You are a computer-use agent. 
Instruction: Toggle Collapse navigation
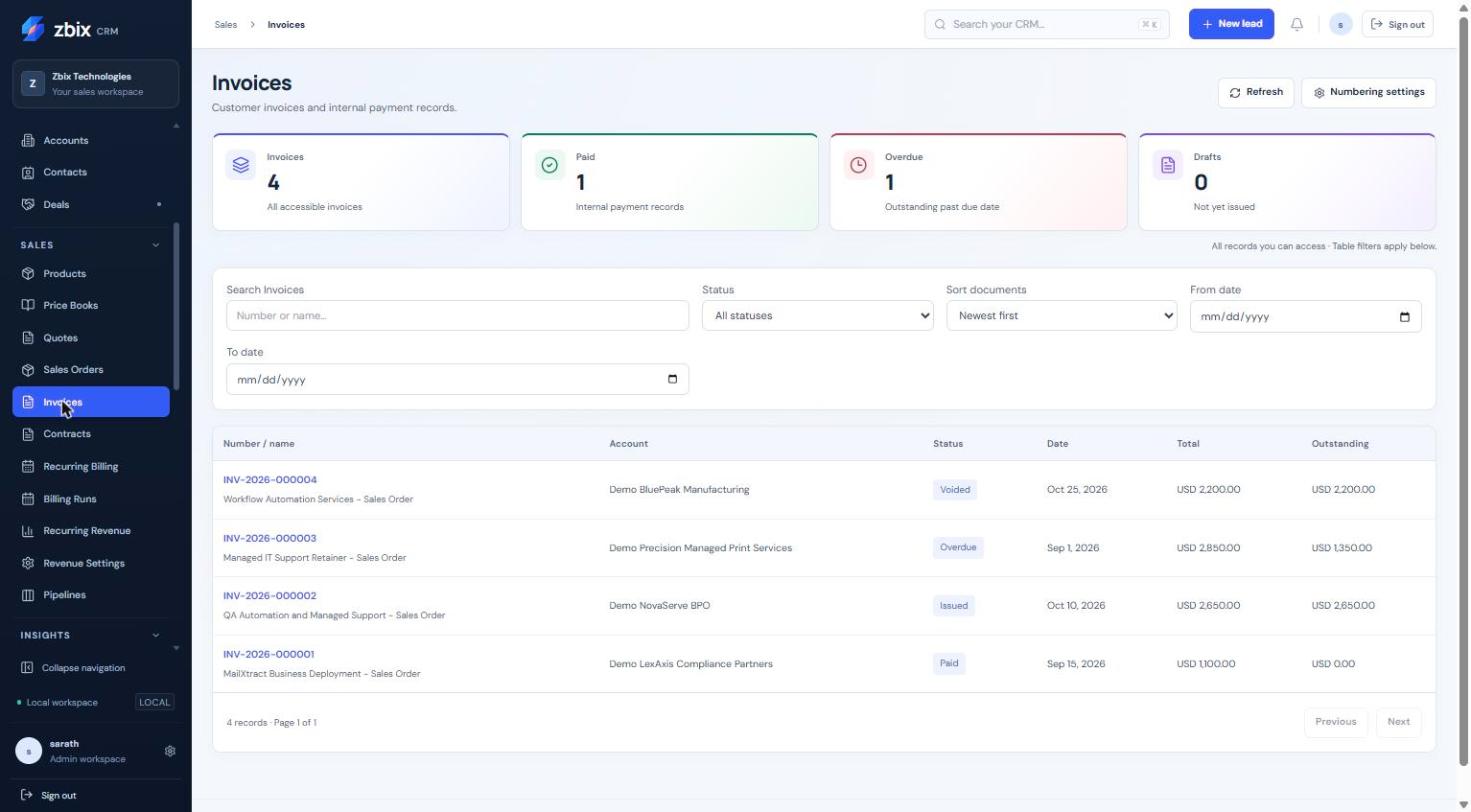(74, 668)
